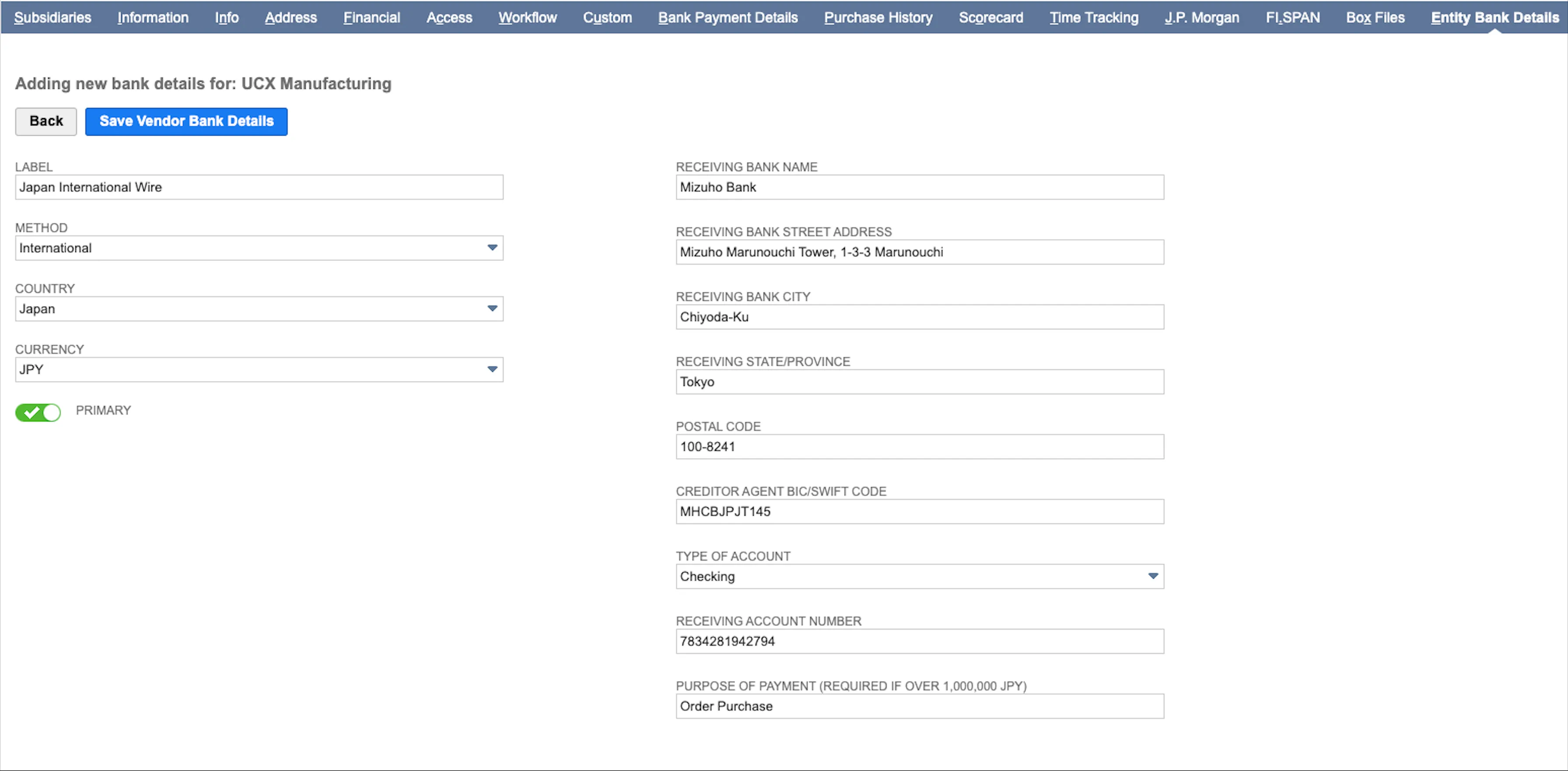Open the Box Files tab
This screenshot has height=771, width=1568.
point(1375,18)
